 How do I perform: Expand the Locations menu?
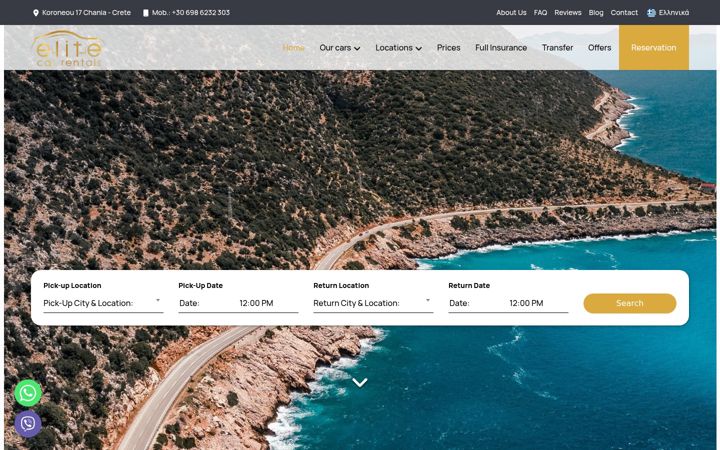tap(398, 48)
